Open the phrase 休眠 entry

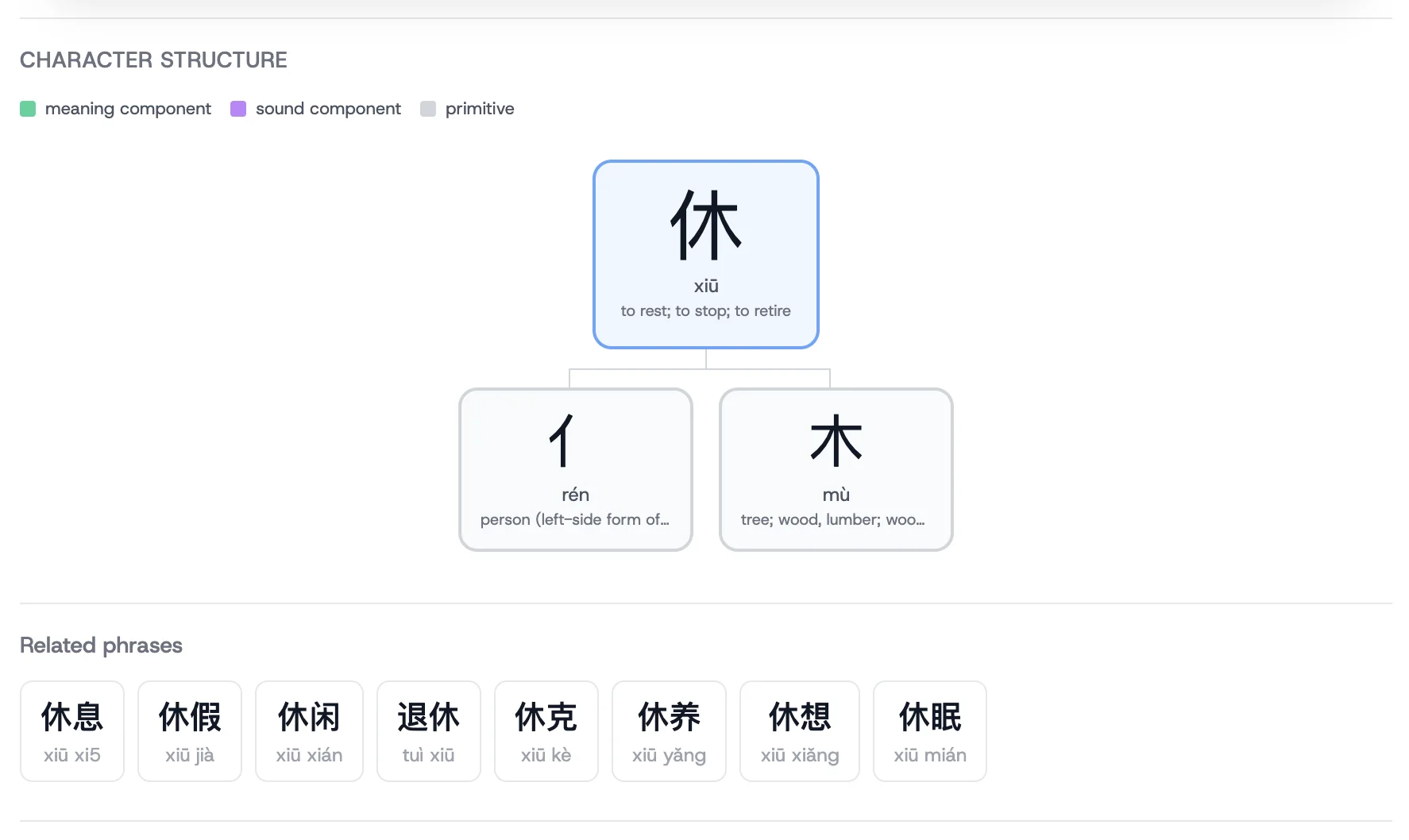929,730
